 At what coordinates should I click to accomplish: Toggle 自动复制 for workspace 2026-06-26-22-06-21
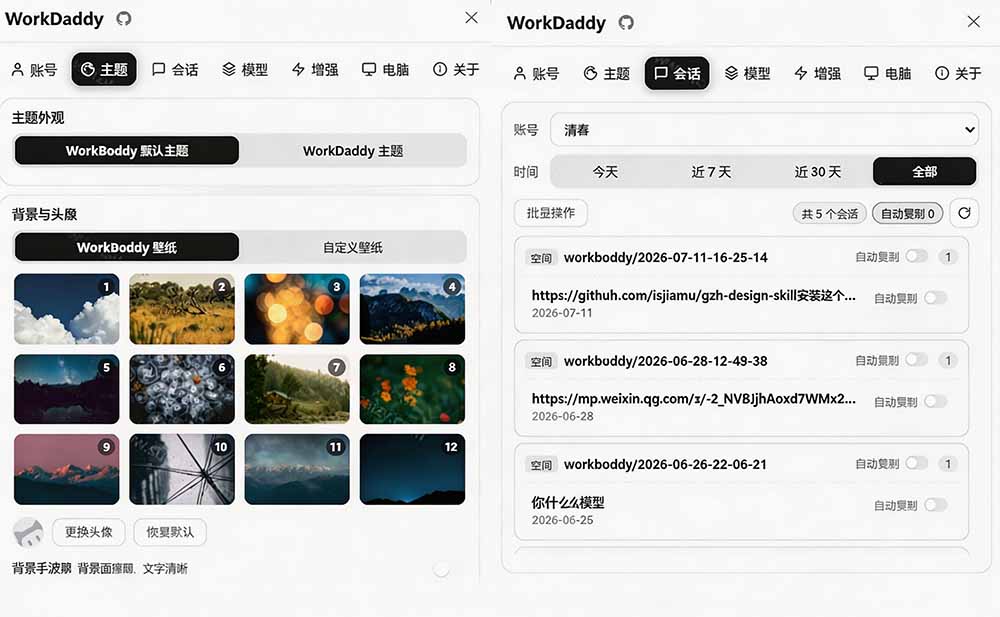pos(916,463)
